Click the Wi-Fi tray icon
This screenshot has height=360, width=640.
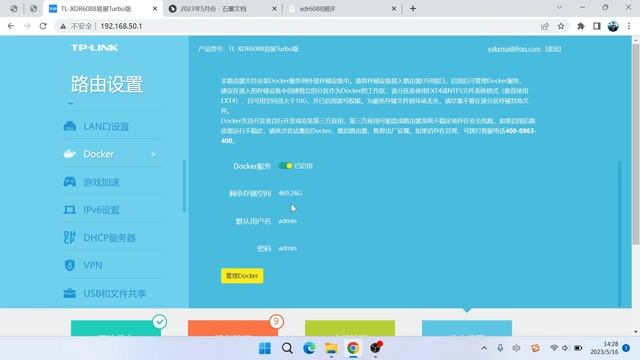pos(554,348)
